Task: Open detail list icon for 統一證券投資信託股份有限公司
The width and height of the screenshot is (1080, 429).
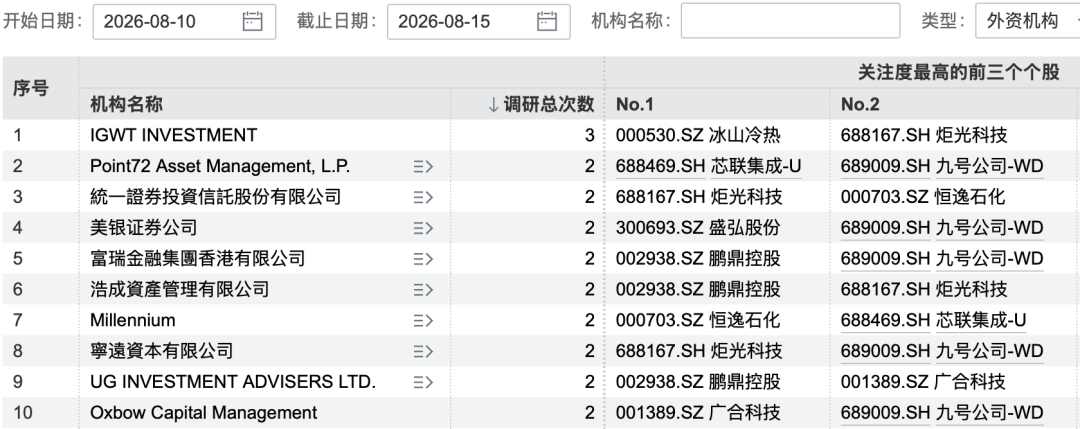Action: (x=423, y=197)
